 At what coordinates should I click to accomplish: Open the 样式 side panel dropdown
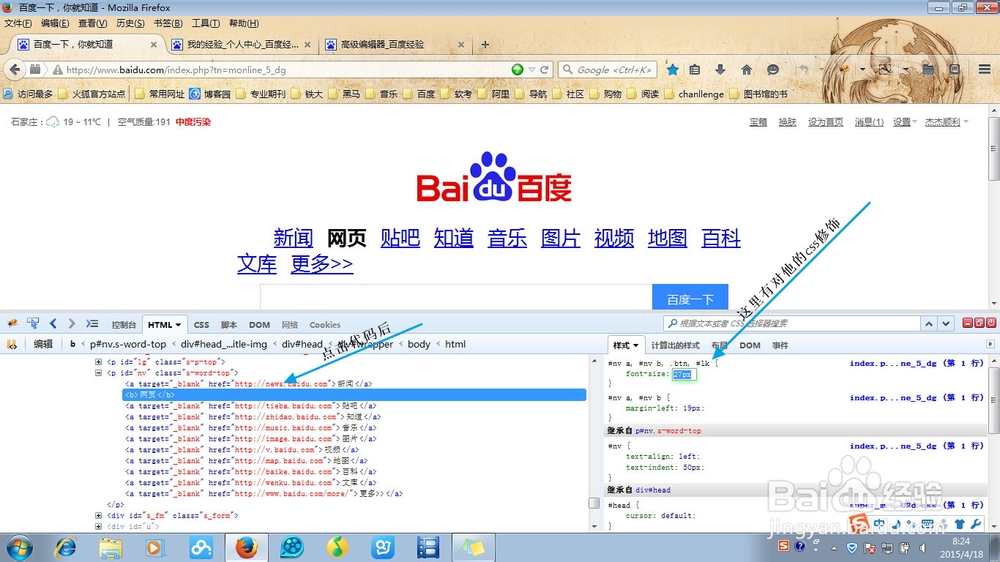[635, 345]
